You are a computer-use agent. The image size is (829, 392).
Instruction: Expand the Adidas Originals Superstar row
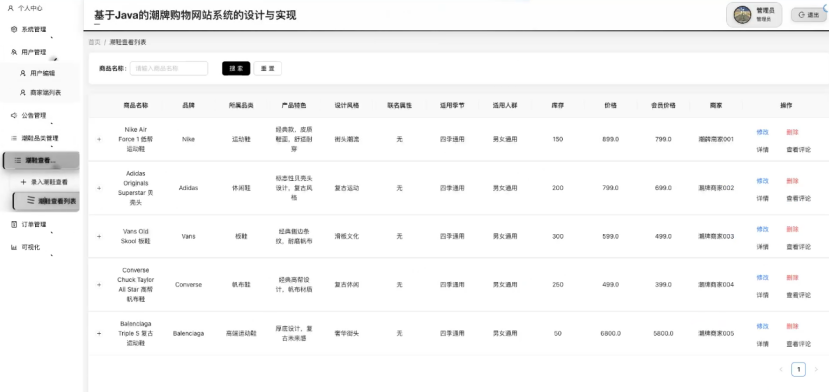tap(99, 188)
